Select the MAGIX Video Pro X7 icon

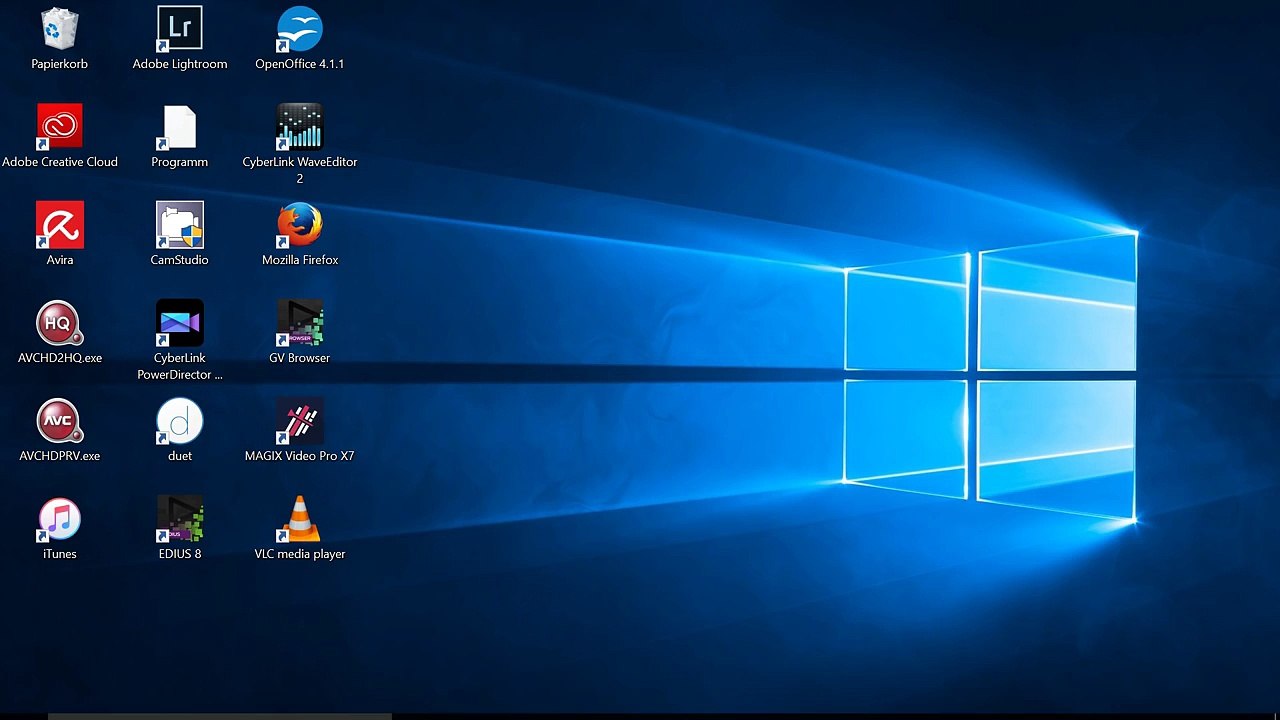[300, 421]
